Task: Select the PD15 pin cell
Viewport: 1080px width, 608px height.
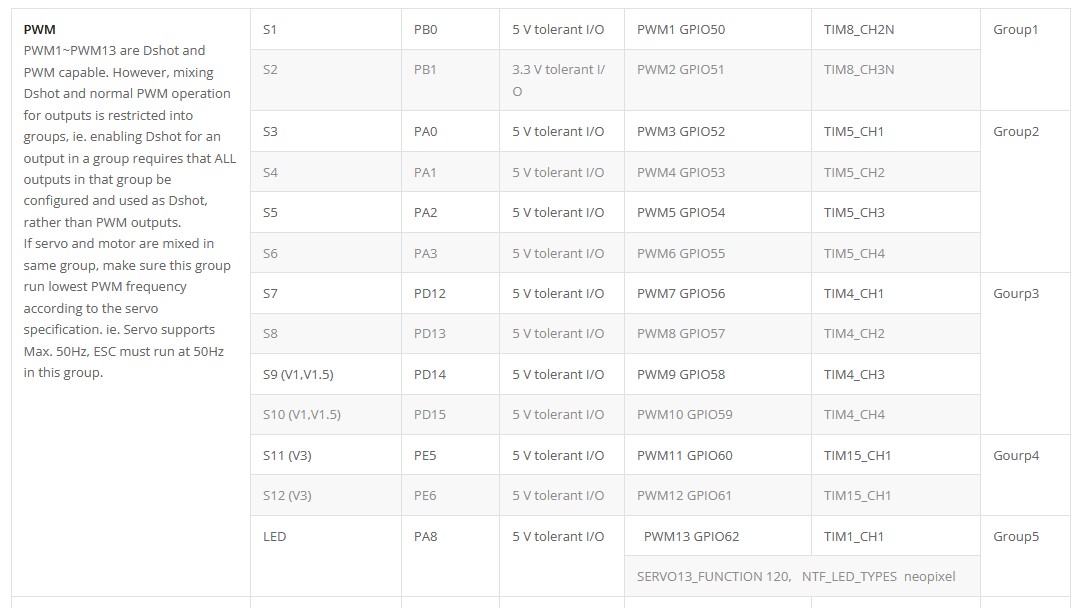Action: click(450, 415)
